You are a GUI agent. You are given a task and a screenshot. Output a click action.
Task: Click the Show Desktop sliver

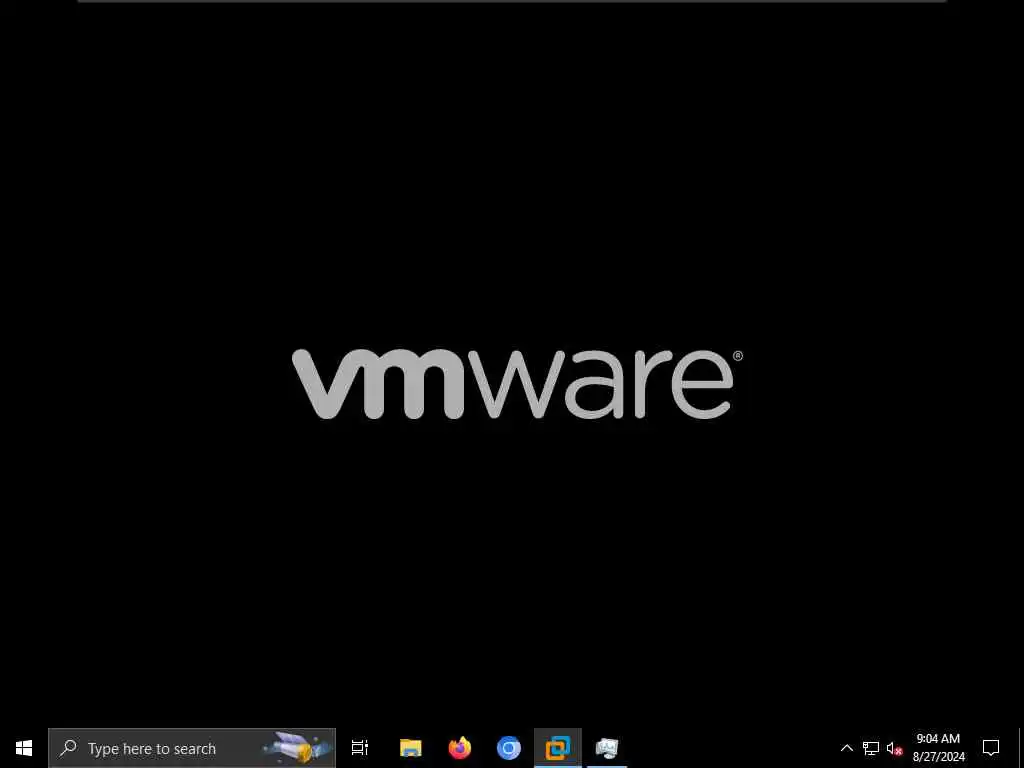[x=1021, y=748]
